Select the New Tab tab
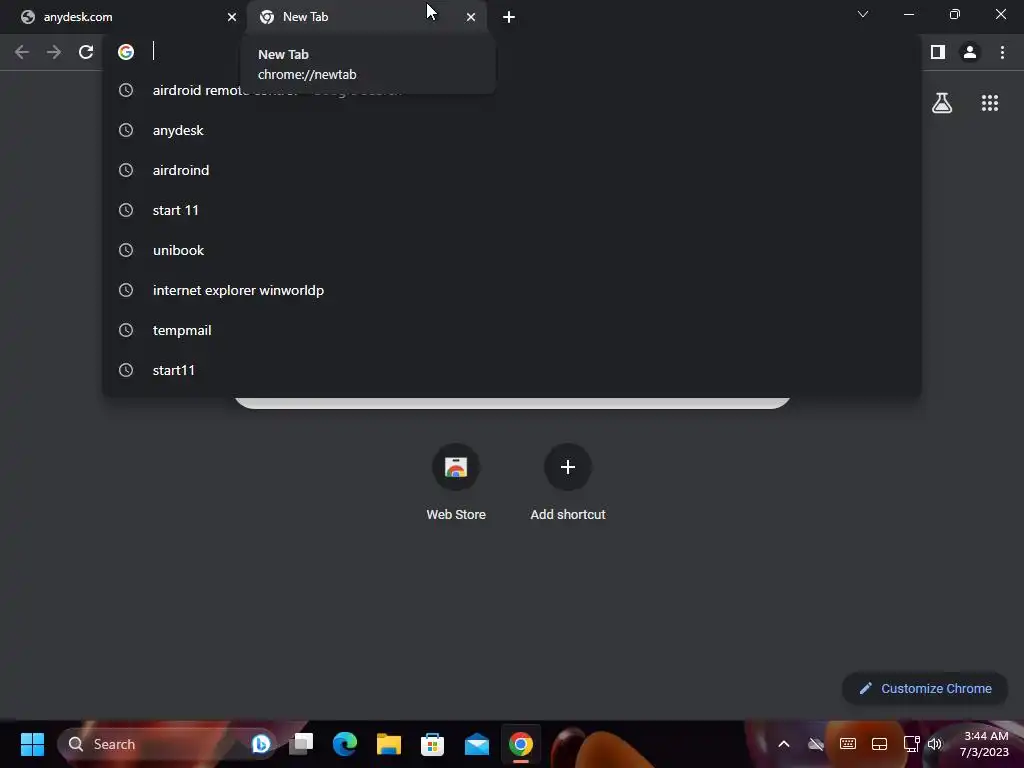This screenshot has height=768, width=1024. [367, 17]
